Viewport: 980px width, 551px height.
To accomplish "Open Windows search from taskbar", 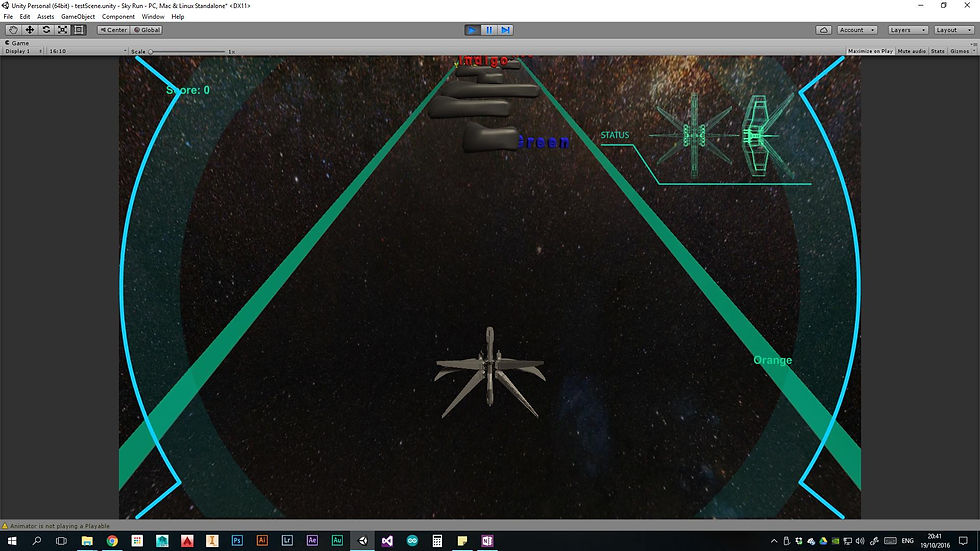I will tap(37, 540).
